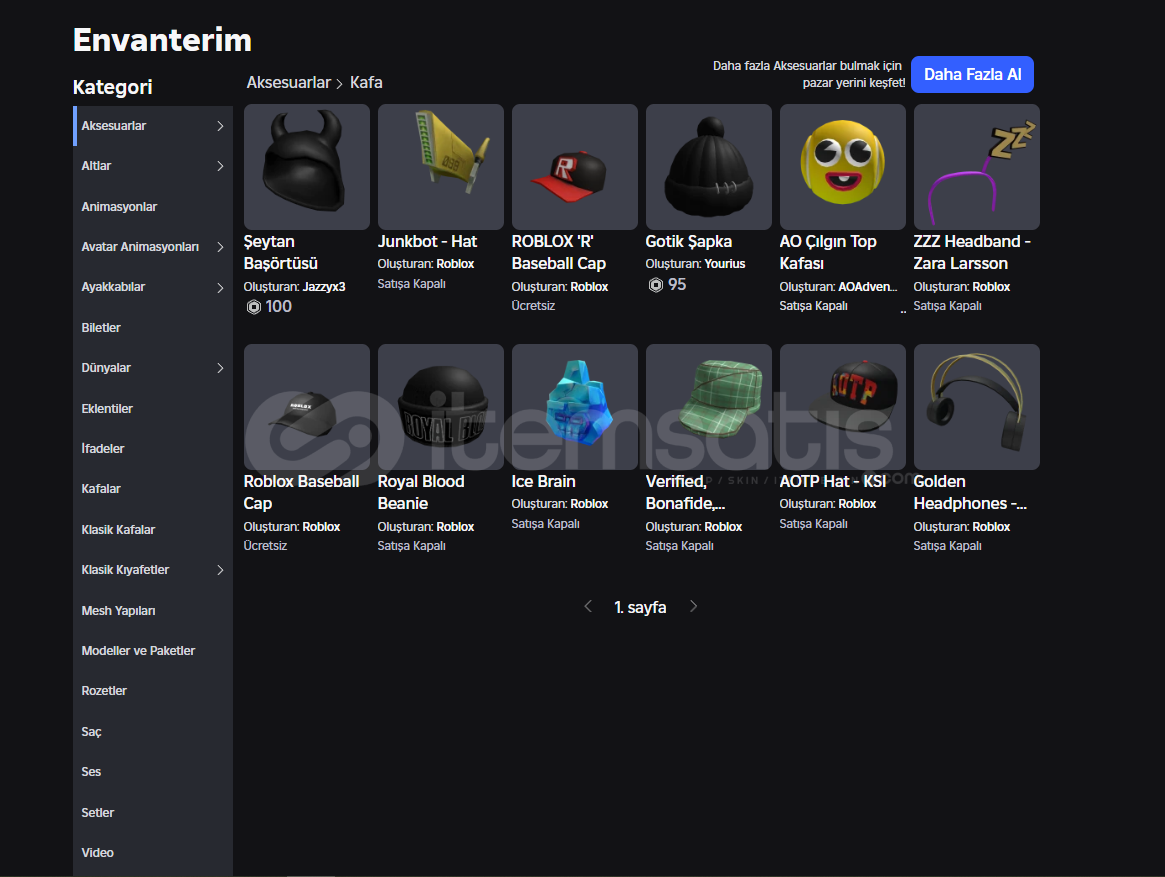Open the Saç category
The height and width of the screenshot is (877, 1165).
click(x=153, y=732)
